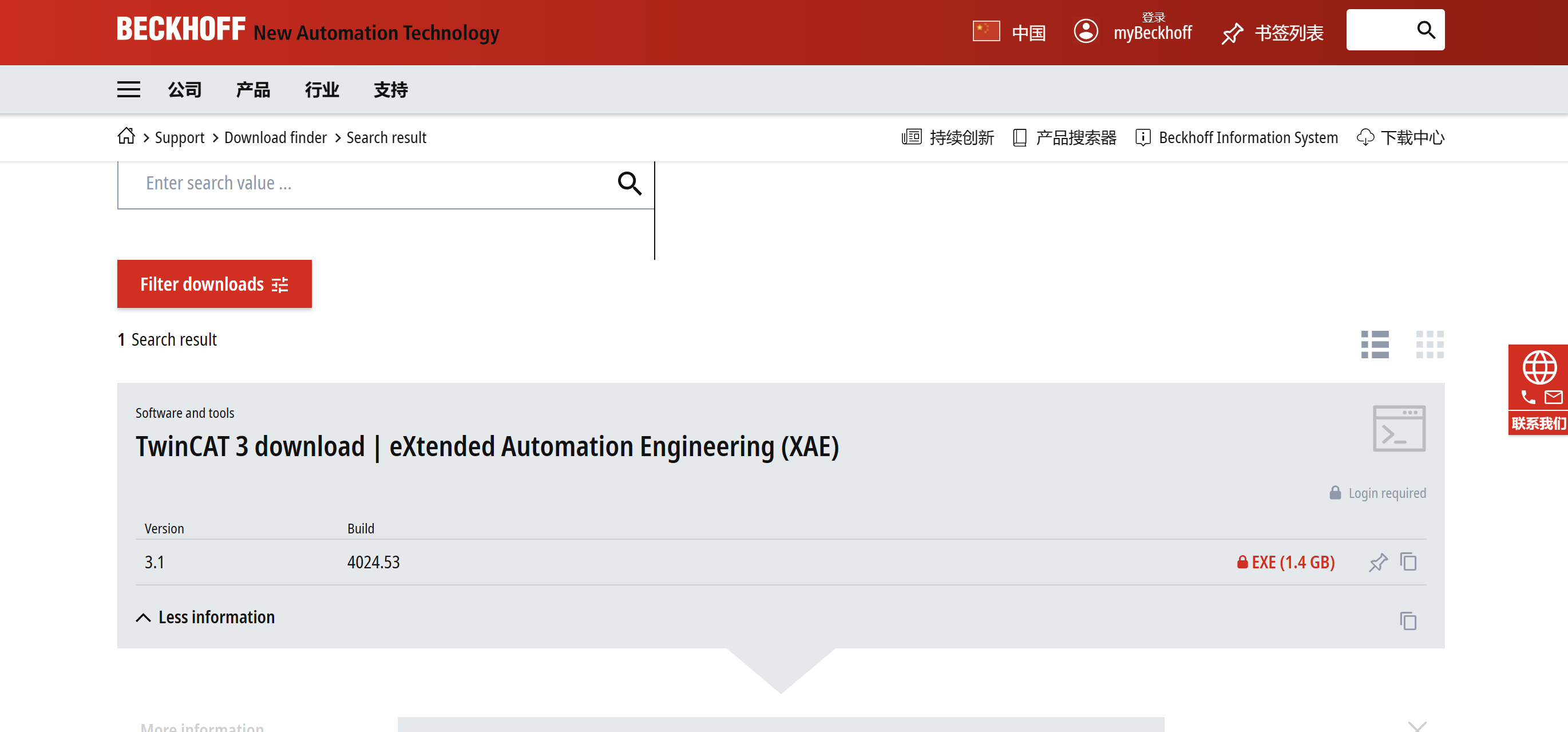
Task: Copy link for build 4024.53 row
Action: click(1408, 561)
